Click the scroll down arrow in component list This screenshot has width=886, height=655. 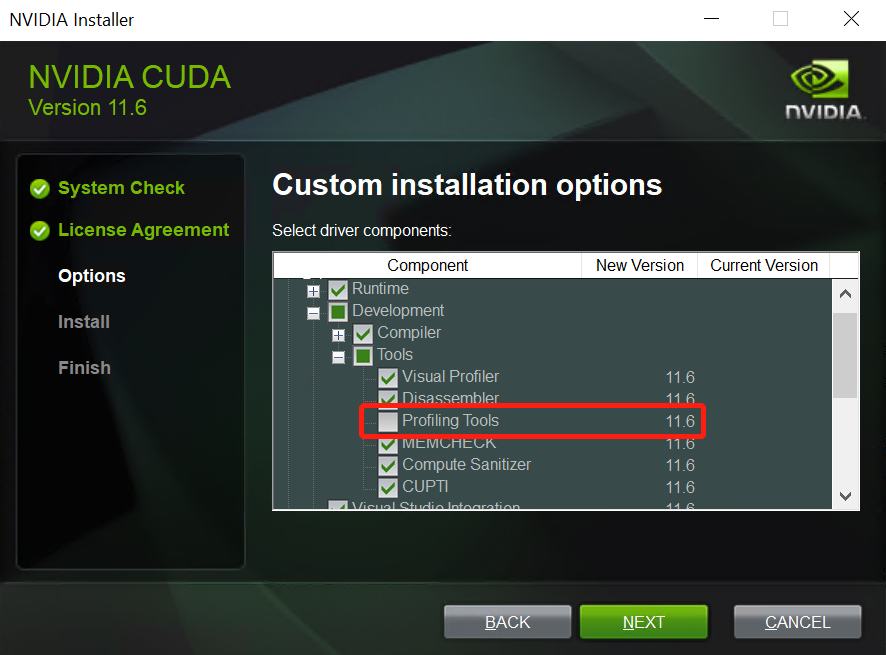coord(845,496)
